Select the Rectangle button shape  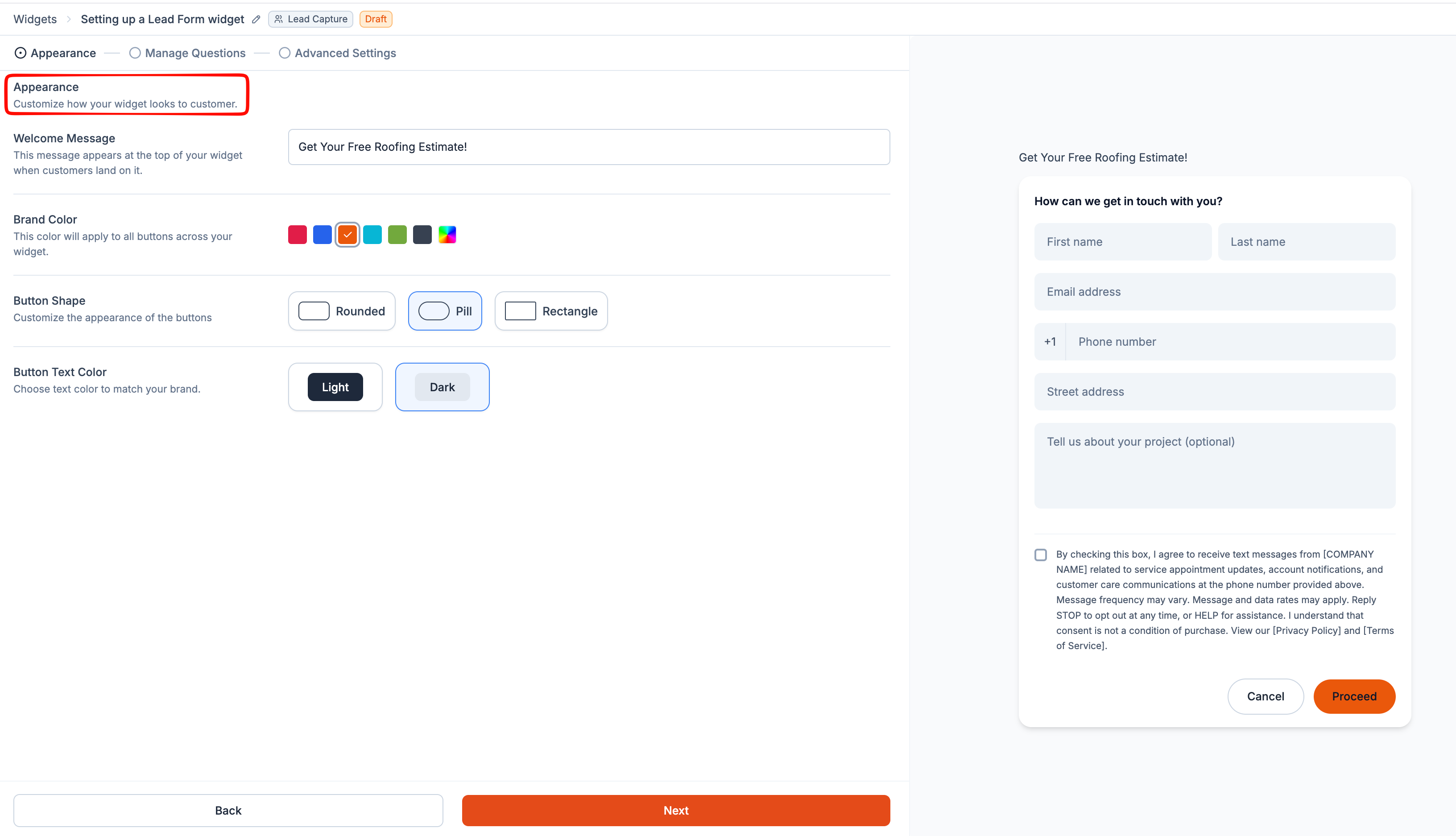tap(551, 311)
